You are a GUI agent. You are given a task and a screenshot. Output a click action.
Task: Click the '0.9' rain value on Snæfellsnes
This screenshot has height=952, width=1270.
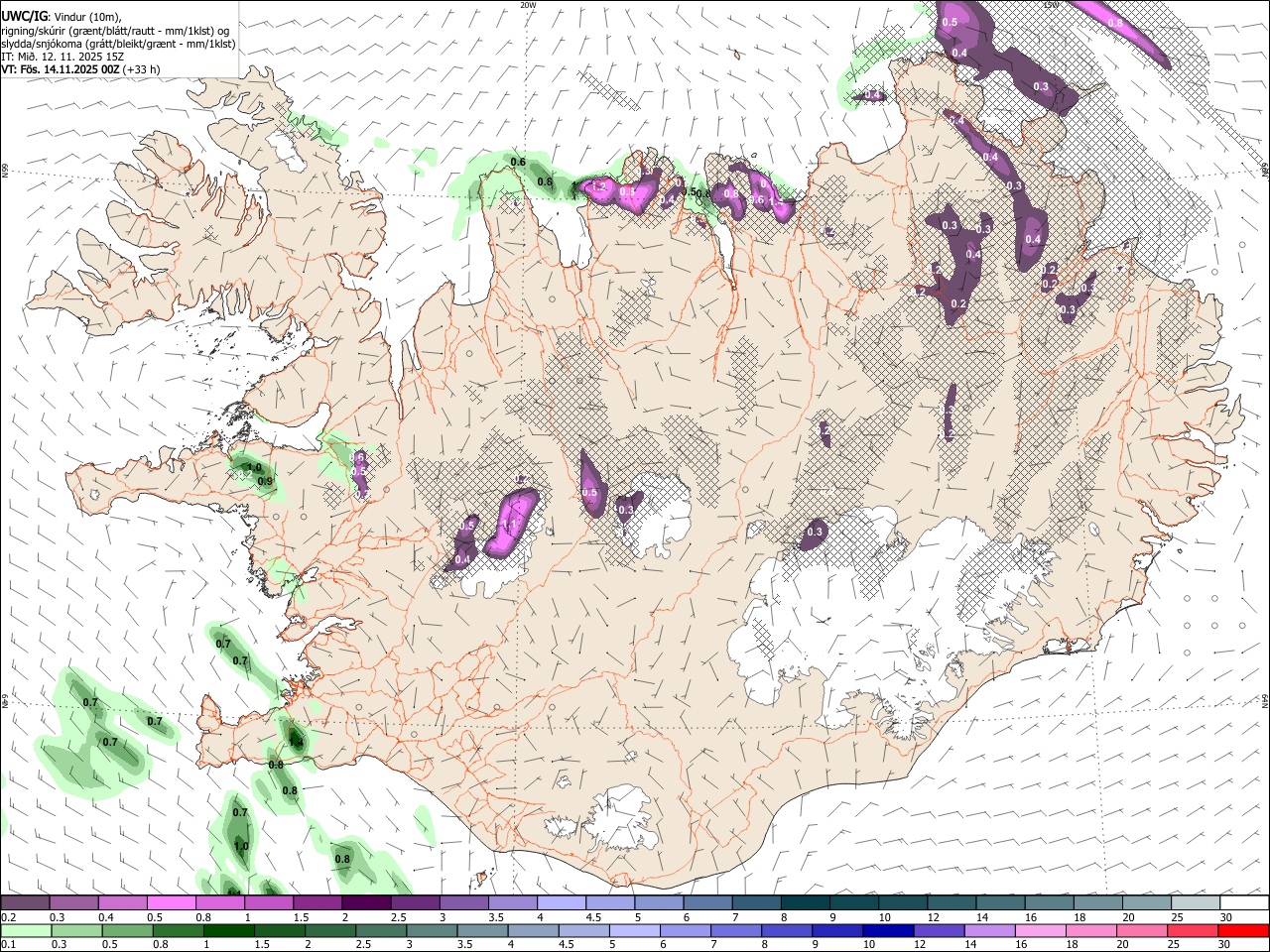(265, 481)
